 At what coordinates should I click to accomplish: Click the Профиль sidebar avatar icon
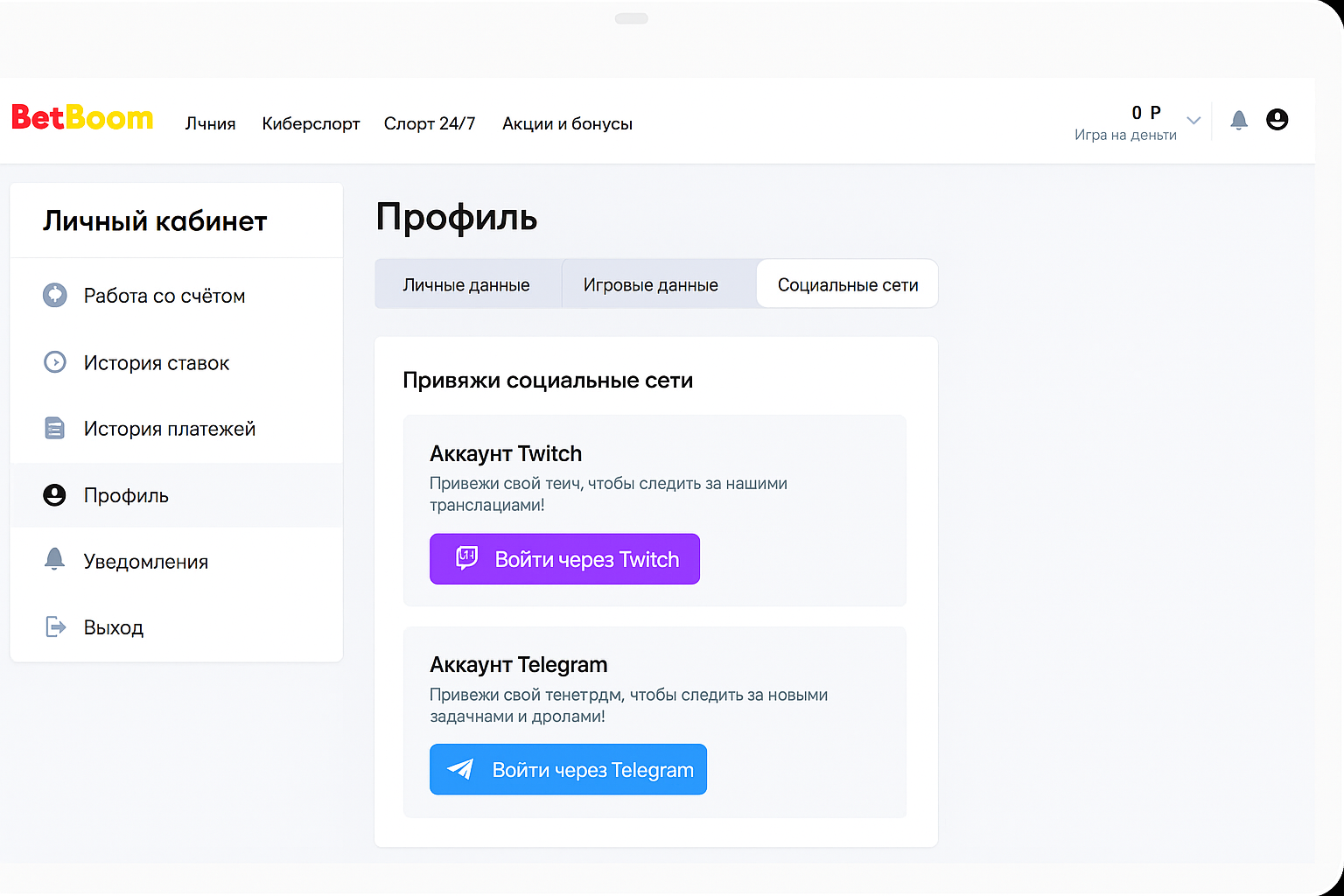55,495
